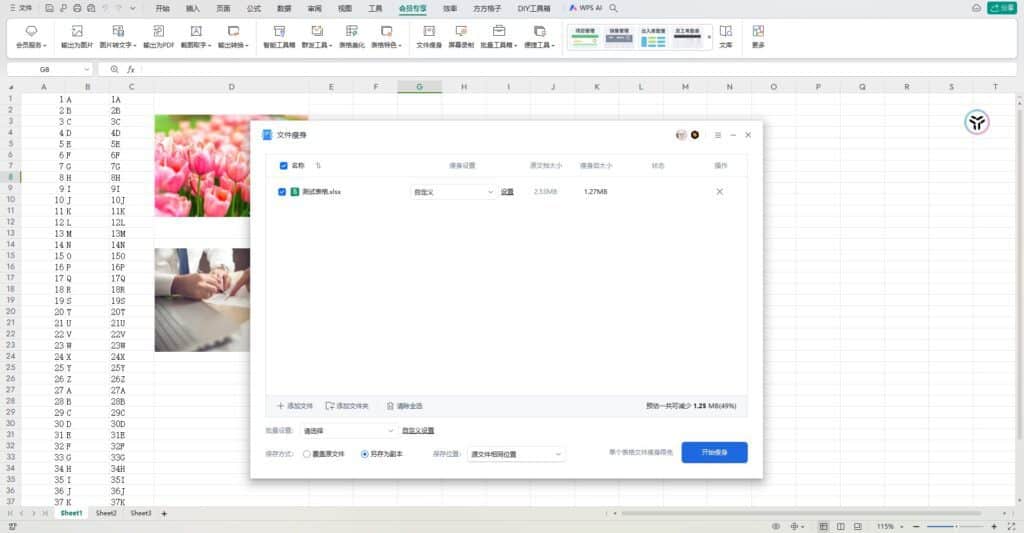Screen dimensions: 1024x533
Task: Click 添加文件 add file button
Action: [295, 406]
